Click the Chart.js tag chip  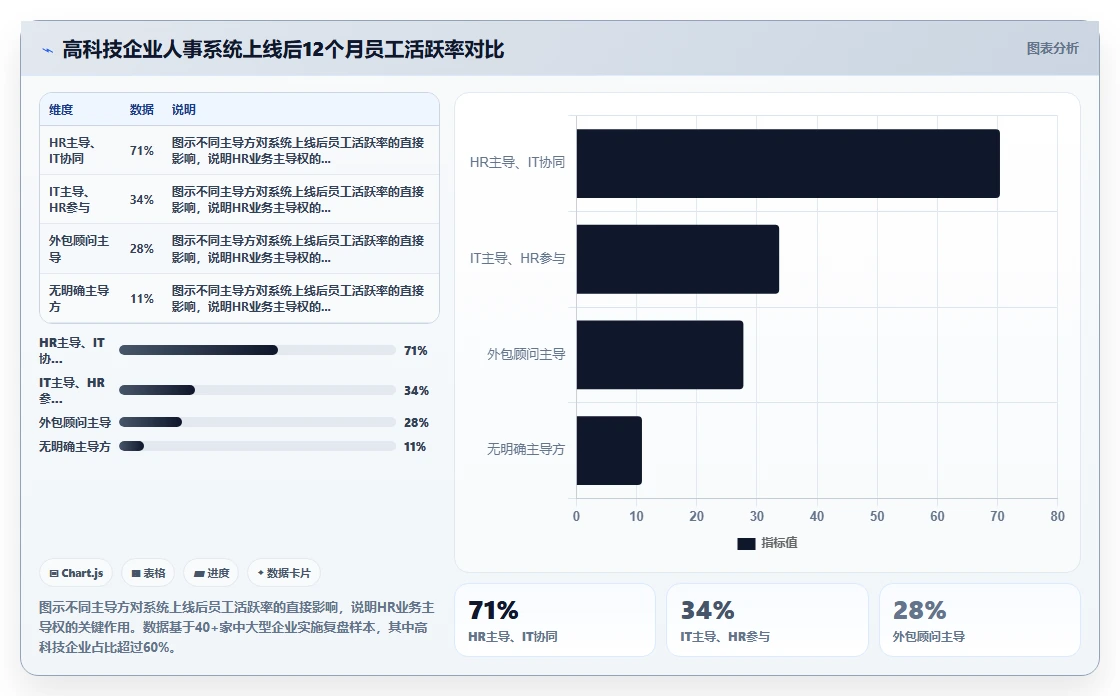pos(76,573)
